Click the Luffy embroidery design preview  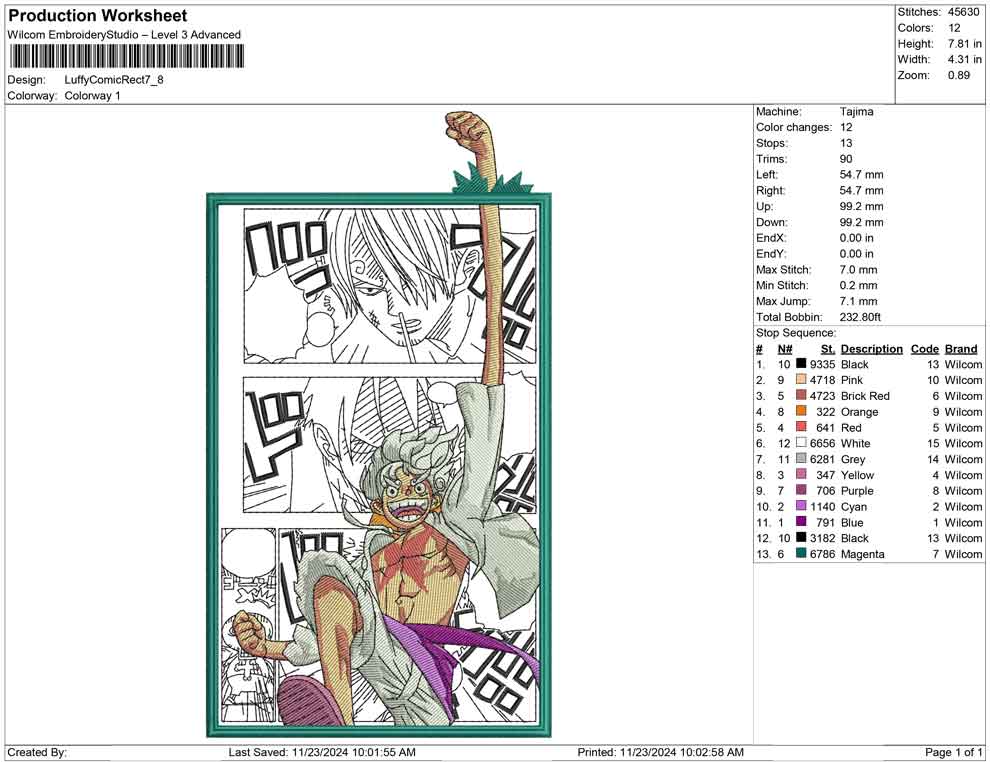tap(379, 424)
